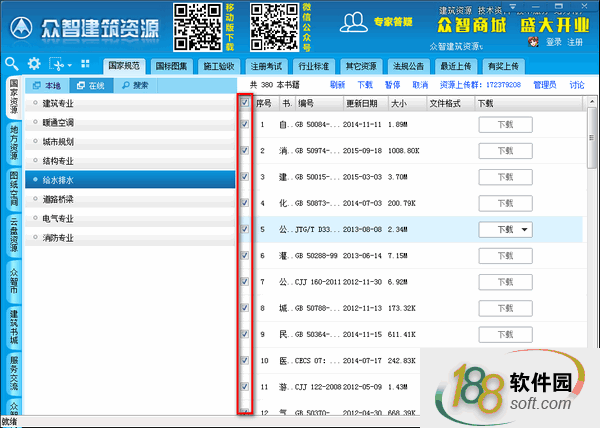
Task: Uncheck the checkbox for row 7
Action: [x=245, y=282]
